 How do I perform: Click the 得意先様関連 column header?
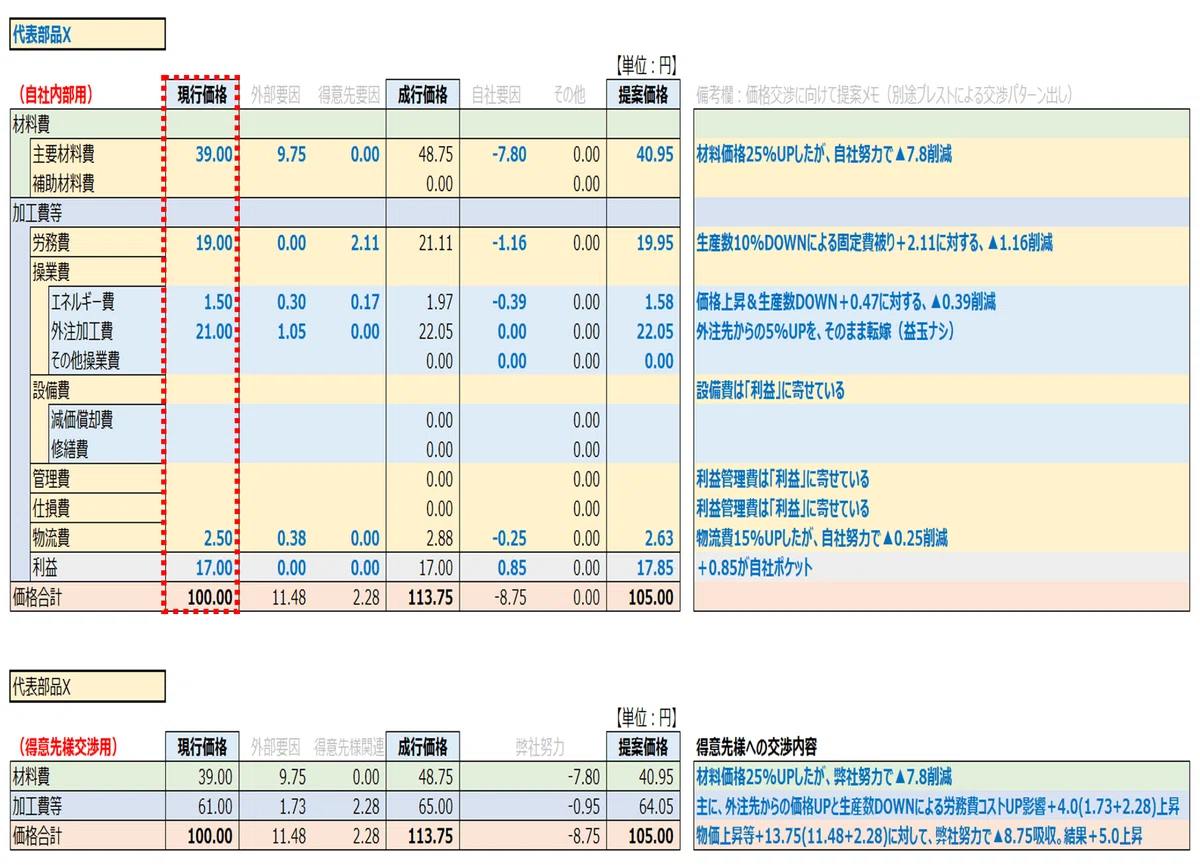pos(349,747)
